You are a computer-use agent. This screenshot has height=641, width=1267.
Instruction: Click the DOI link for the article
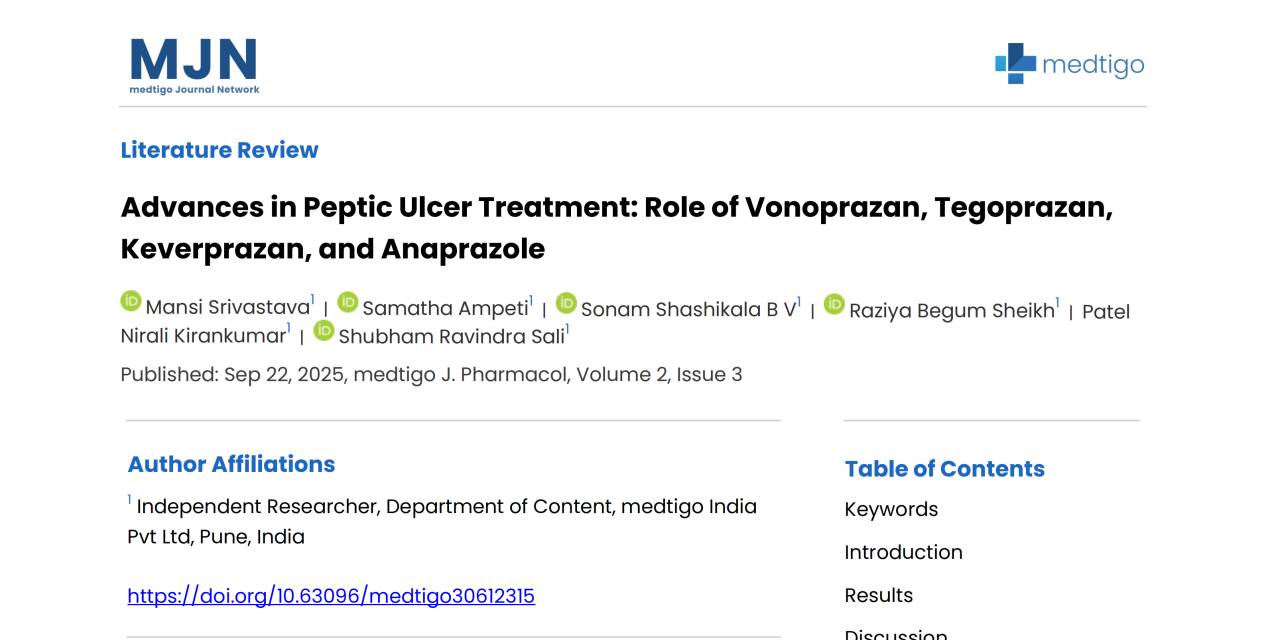(331, 596)
